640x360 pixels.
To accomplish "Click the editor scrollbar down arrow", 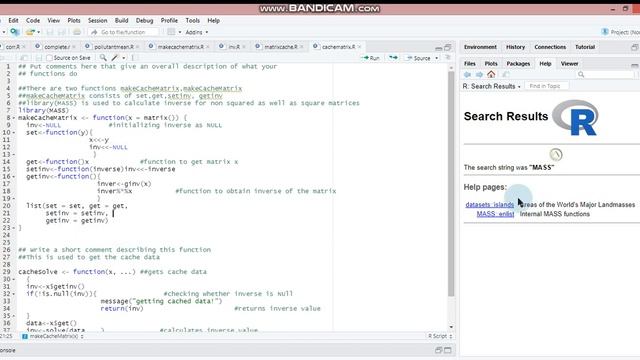I will [451, 327].
